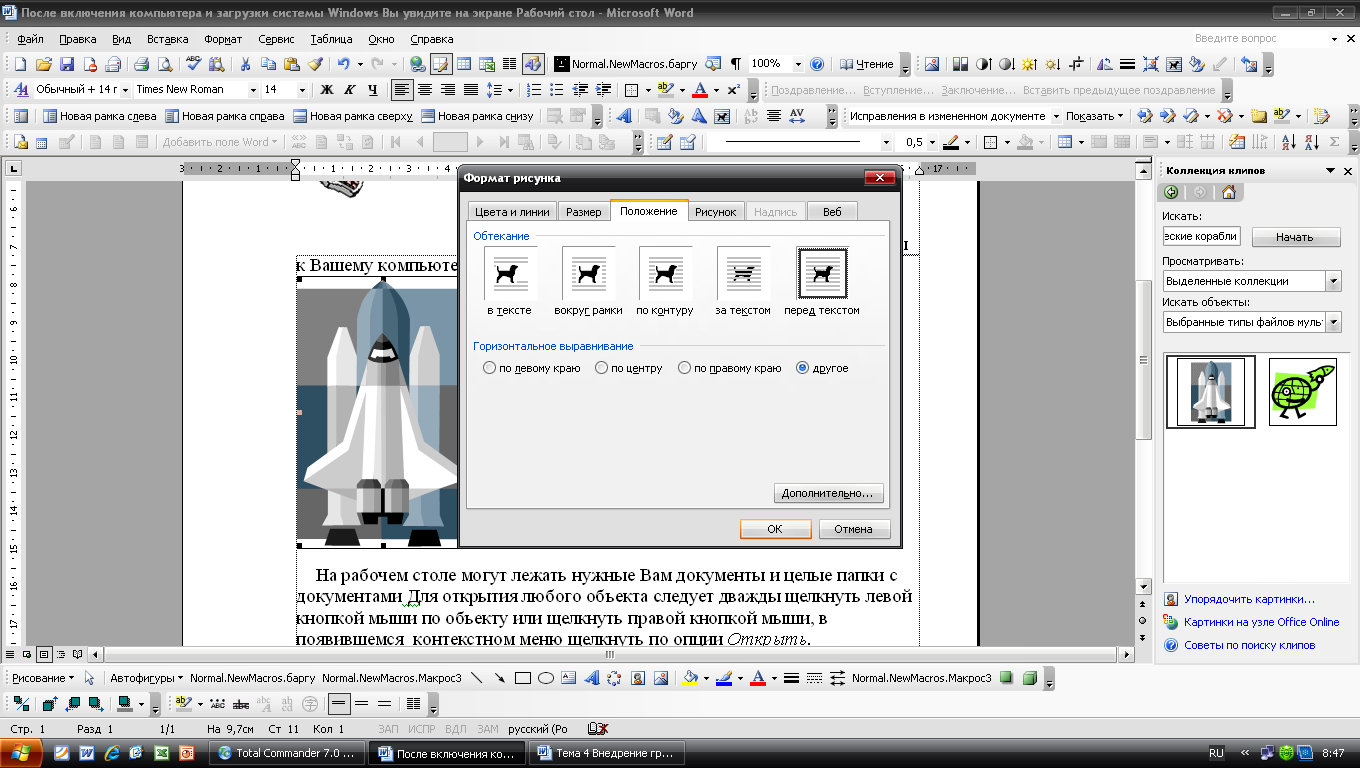The height and width of the screenshot is (768, 1360).
Task: Click the Crop tool icon
Action: pyautogui.click(x=1077, y=64)
